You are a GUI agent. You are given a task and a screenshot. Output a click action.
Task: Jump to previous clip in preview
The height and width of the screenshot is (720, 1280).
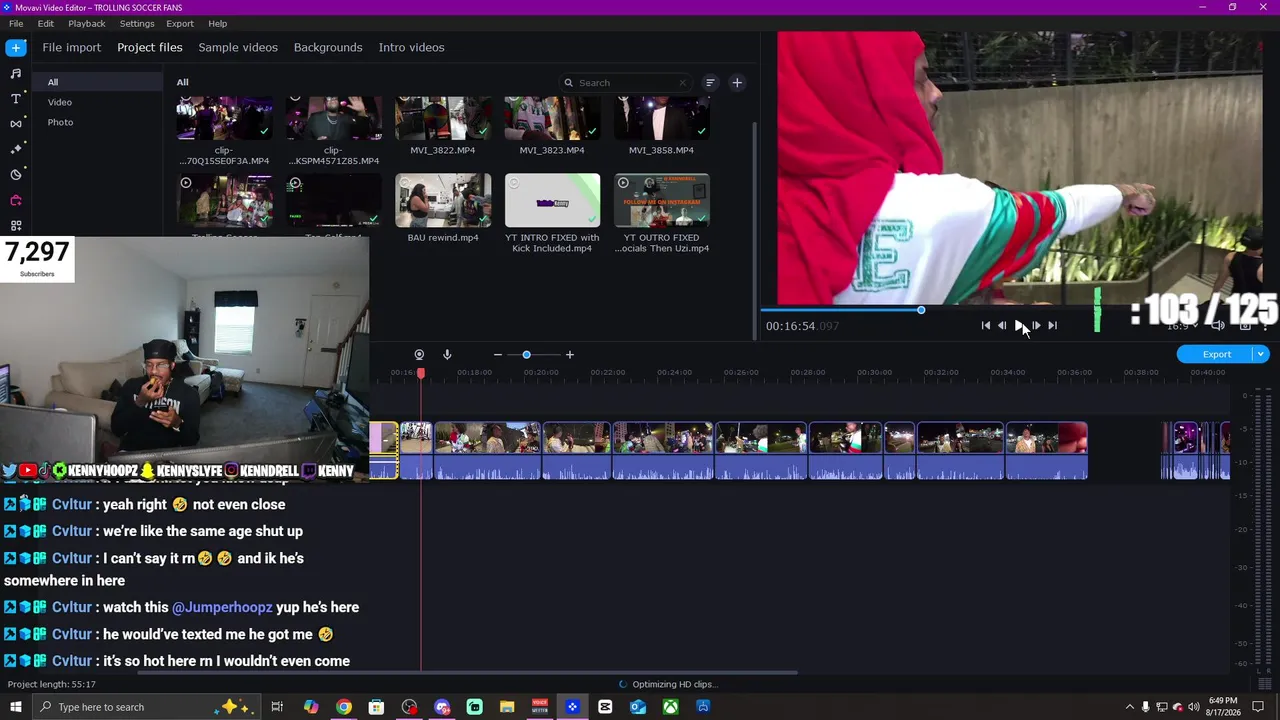986,325
